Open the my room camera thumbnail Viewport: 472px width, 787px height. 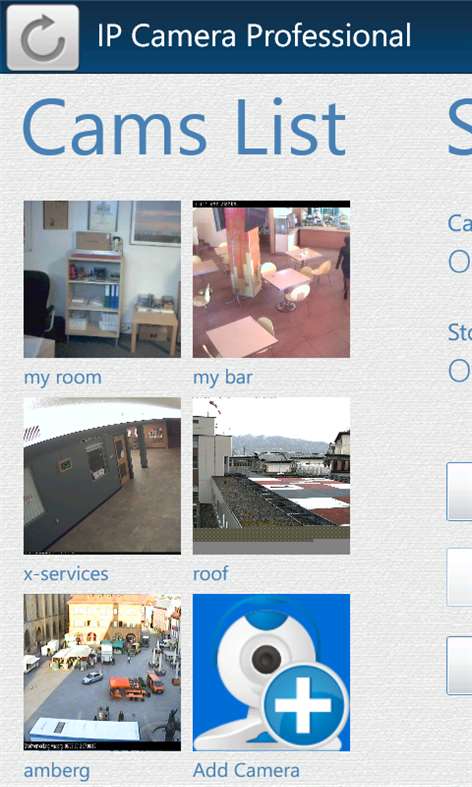(102, 279)
